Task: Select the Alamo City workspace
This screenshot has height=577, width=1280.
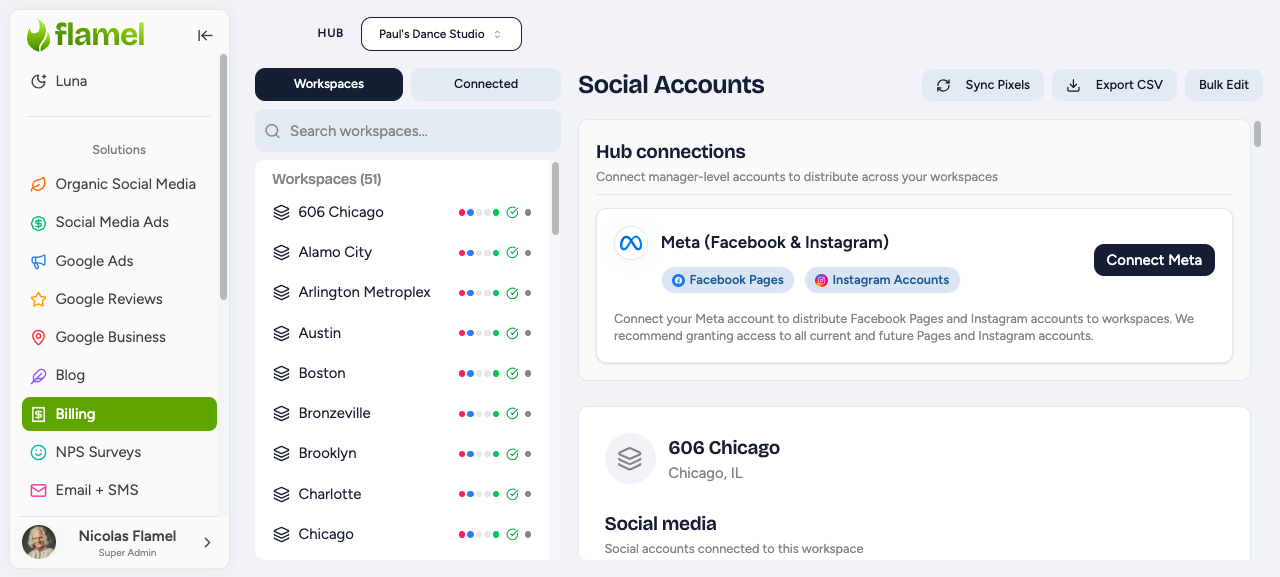Action: [402, 252]
